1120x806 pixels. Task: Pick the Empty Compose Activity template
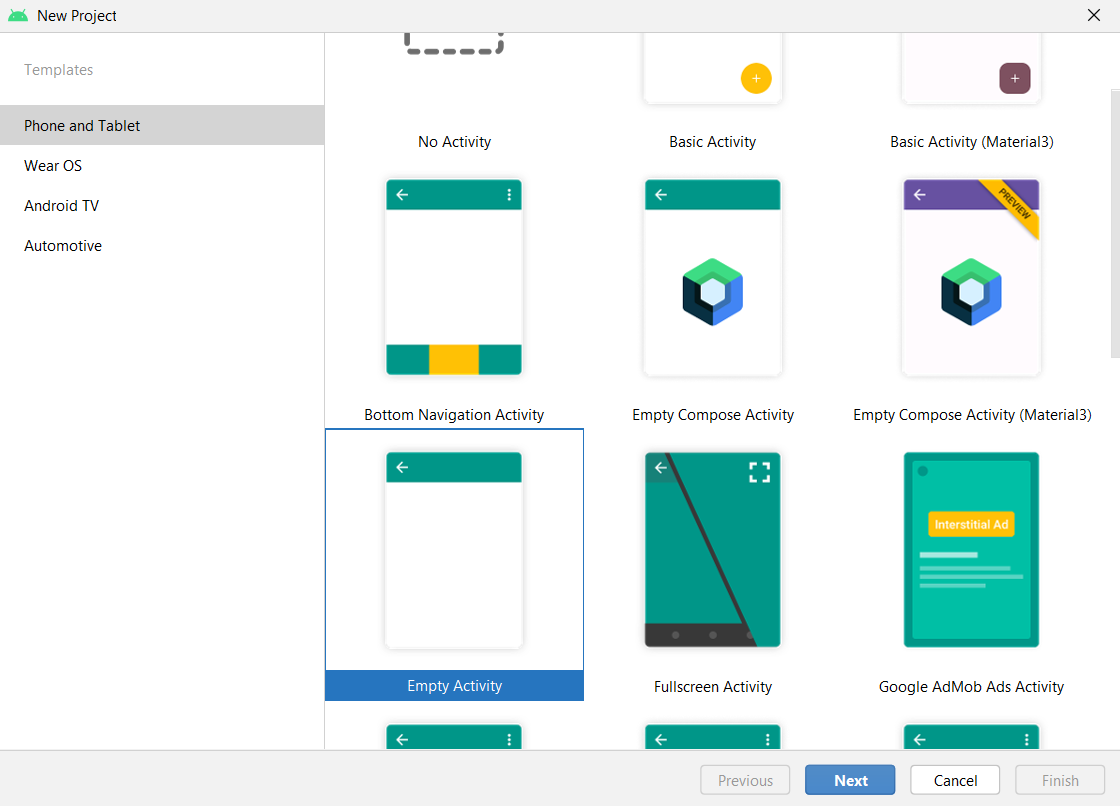pos(712,277)
